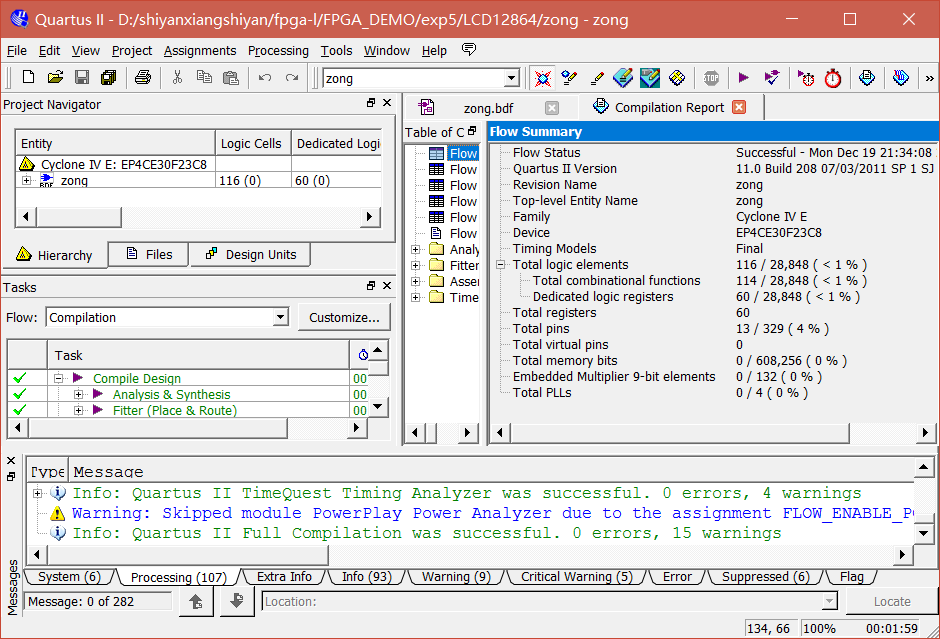
Task: Open Settings icon with pencil and checkmarks
Action: point(569,78)
